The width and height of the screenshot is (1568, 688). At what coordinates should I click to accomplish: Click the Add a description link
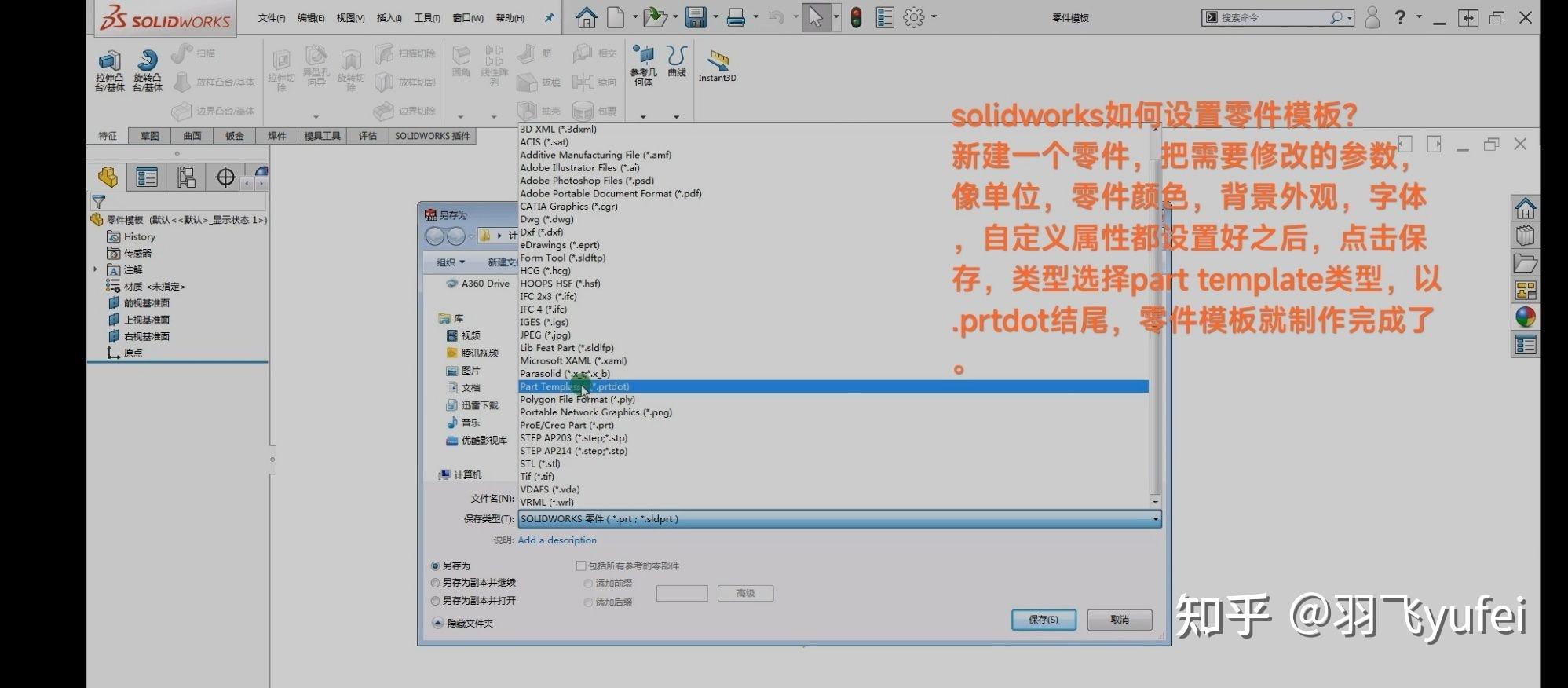click(557, 540)
